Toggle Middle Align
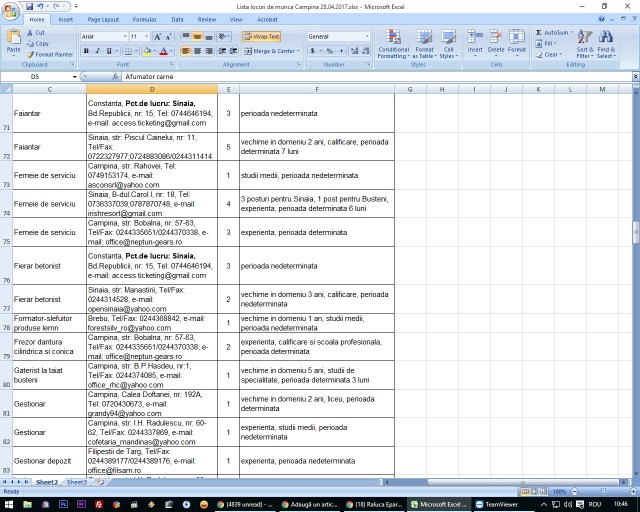The image size is (640, 512). [x=197, y=36]
